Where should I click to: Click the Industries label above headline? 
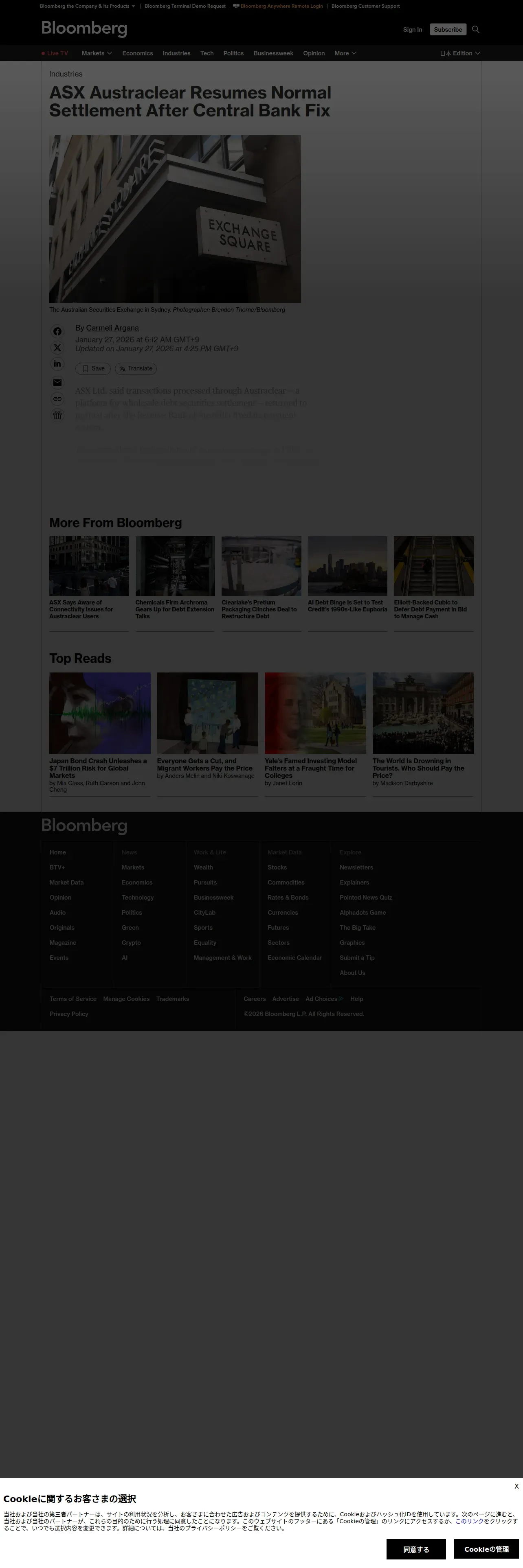[66, 74]
